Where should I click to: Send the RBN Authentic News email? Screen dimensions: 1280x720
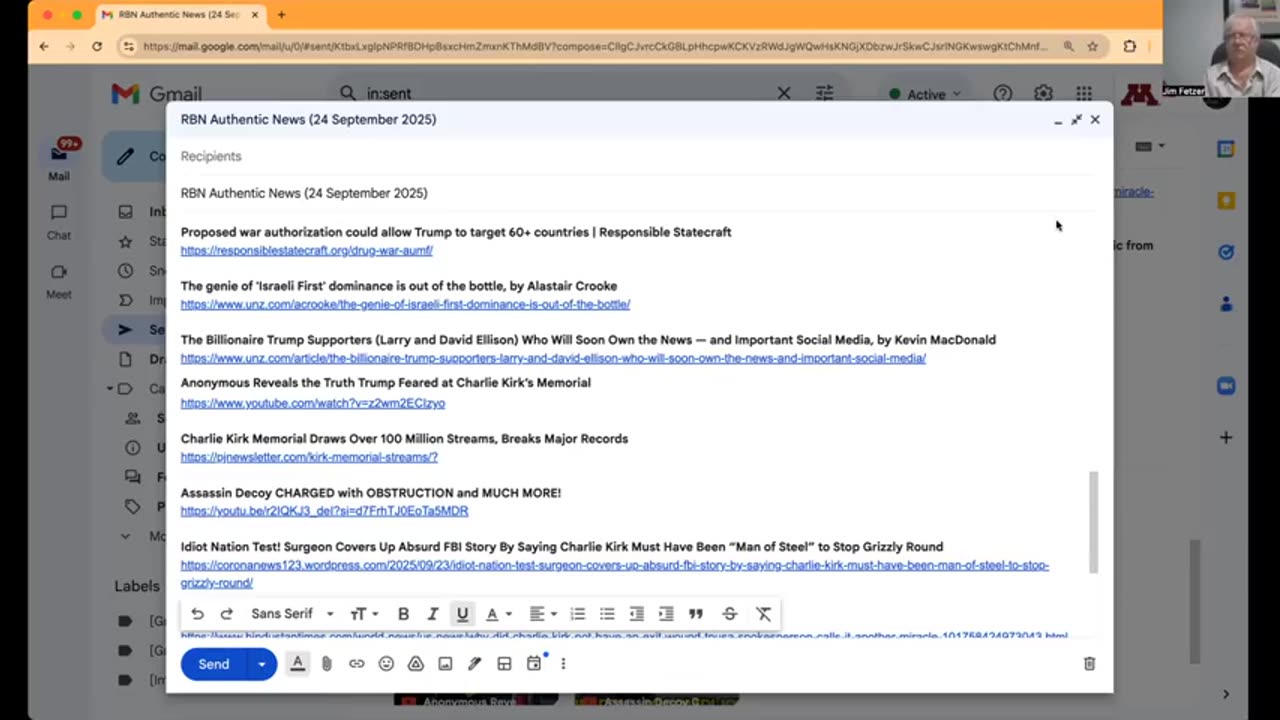coord(213,664)
